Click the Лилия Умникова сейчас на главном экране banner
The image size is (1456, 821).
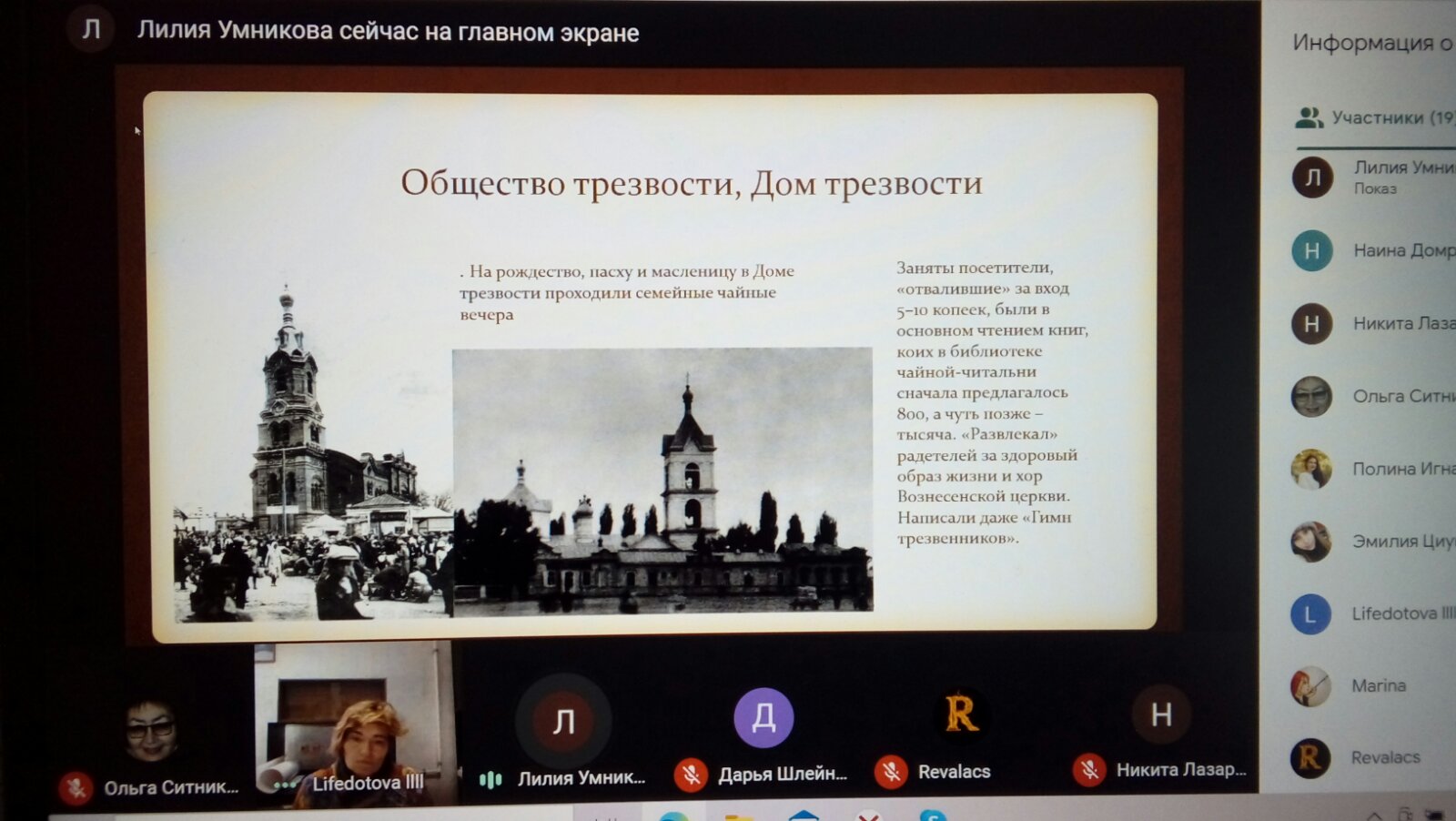[x=388, y=32]
